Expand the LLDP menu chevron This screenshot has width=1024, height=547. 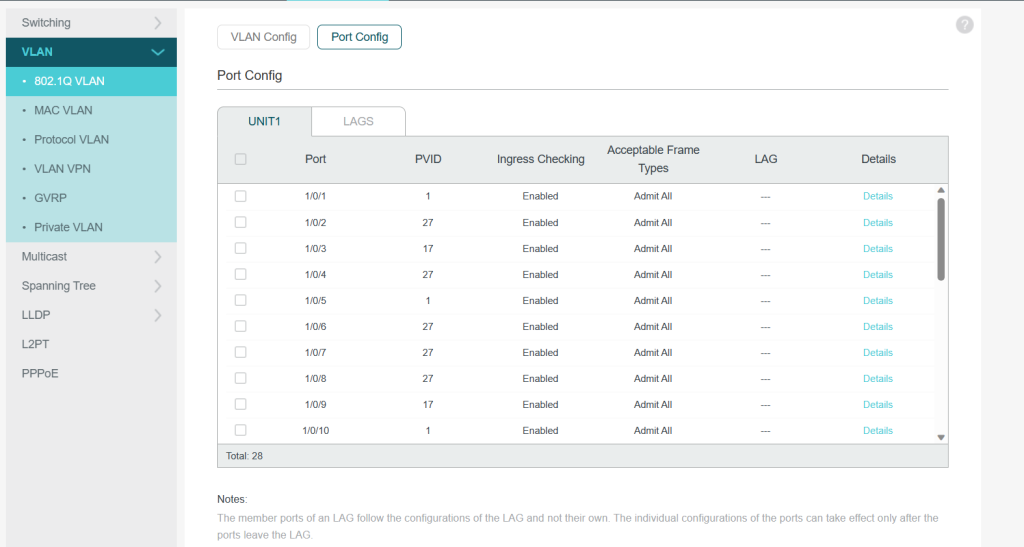click(x=157, y=315)
